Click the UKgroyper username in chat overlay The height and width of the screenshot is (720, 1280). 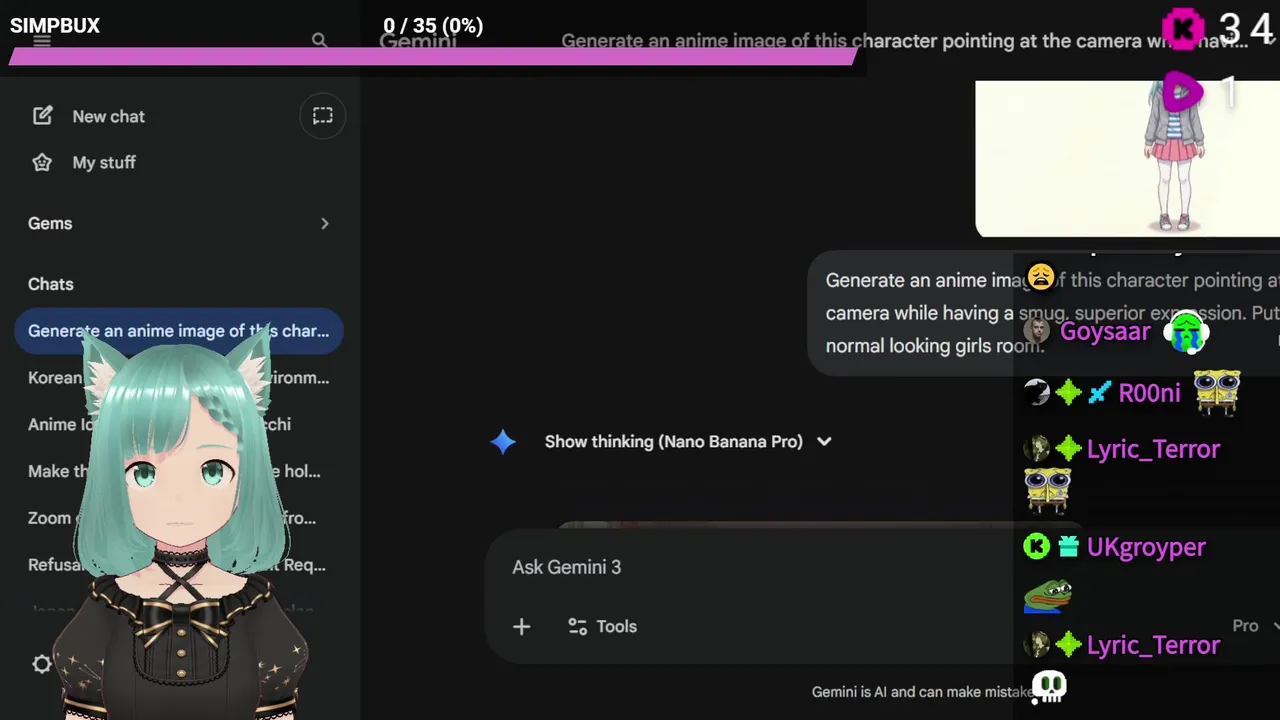tap(1146, 547)
